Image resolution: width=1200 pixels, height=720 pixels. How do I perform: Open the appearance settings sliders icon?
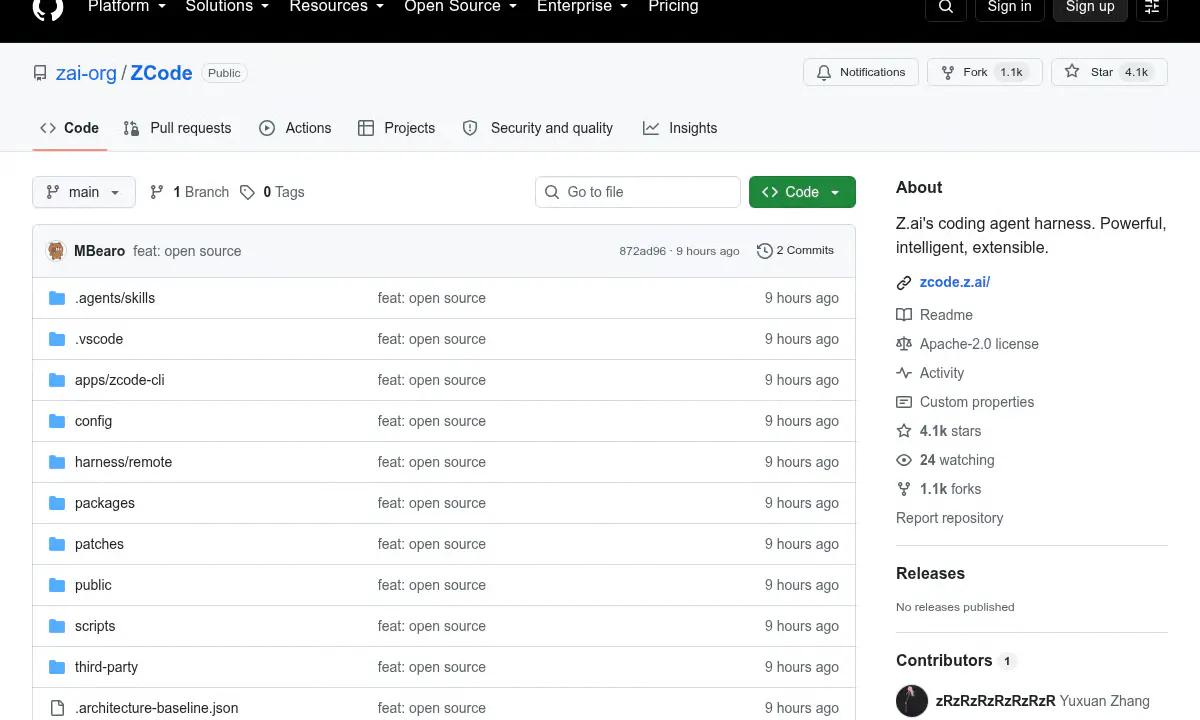pos(1152,7)
